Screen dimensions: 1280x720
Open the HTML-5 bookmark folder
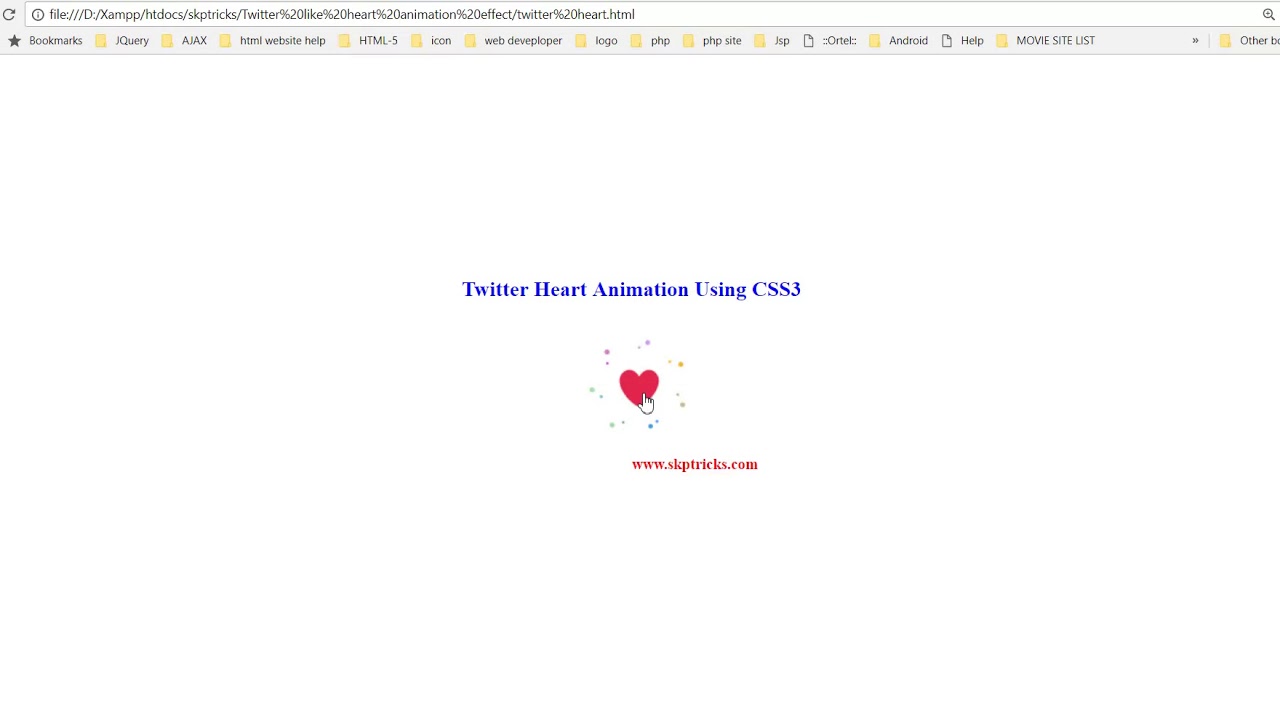(x=368, y=40)
